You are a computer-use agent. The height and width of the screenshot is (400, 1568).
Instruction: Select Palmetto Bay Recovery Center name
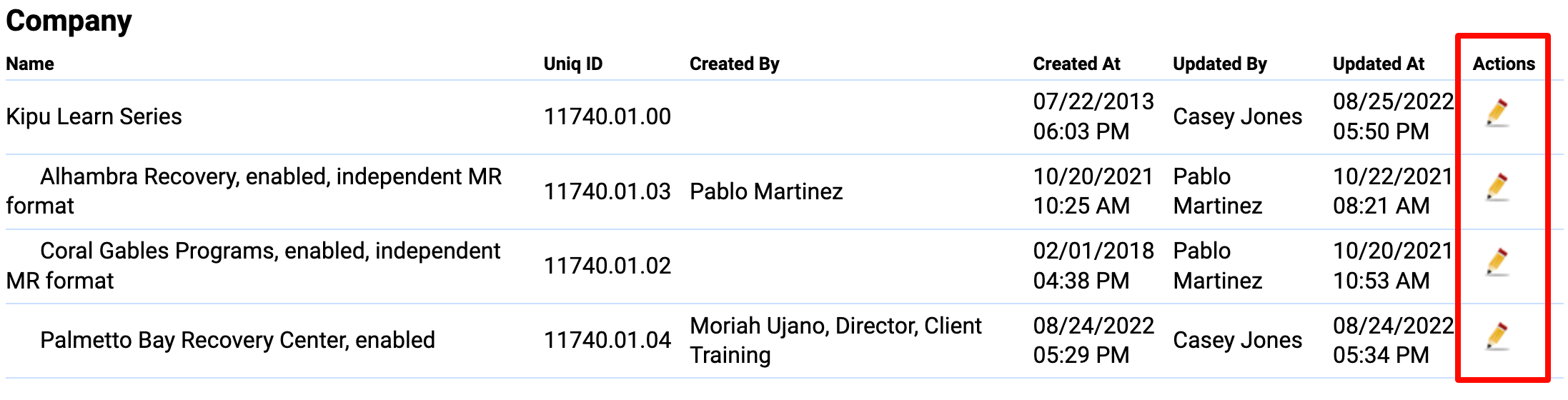click(x=237, y=340)
